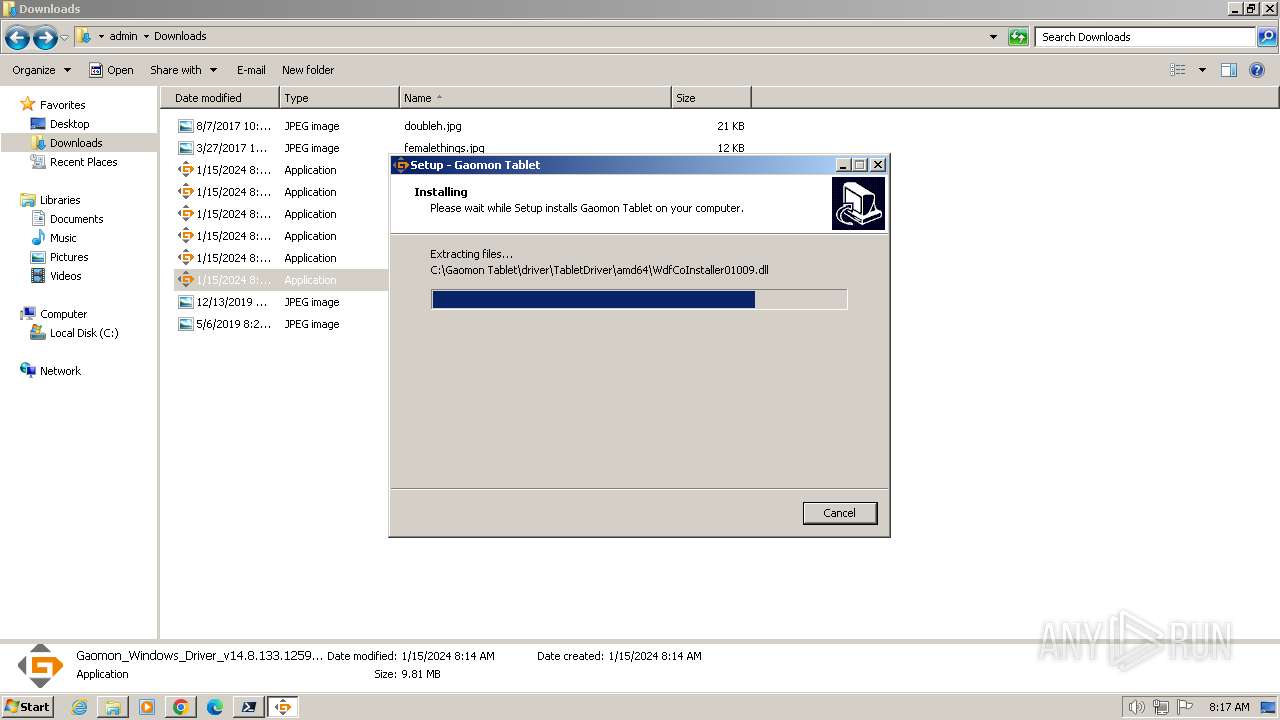Screen dimensions: 1280x720
Task: Select Downloads in navigation pane
Action: (x=76, y=143)
